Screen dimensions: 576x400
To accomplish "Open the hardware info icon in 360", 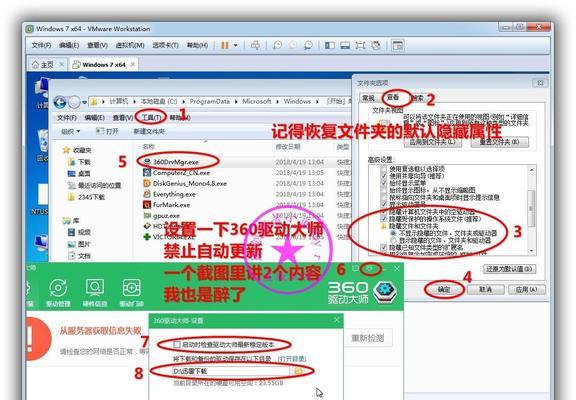I will pos(95,293).
